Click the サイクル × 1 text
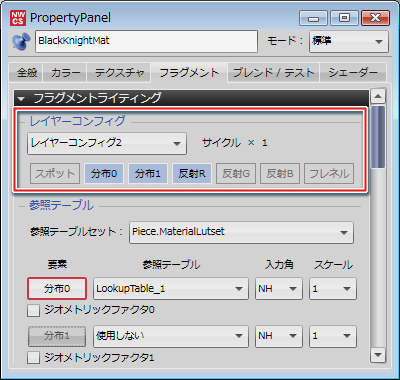Viewport: 400px width, 380px height. pyautogui.click(x=235, y=143)
